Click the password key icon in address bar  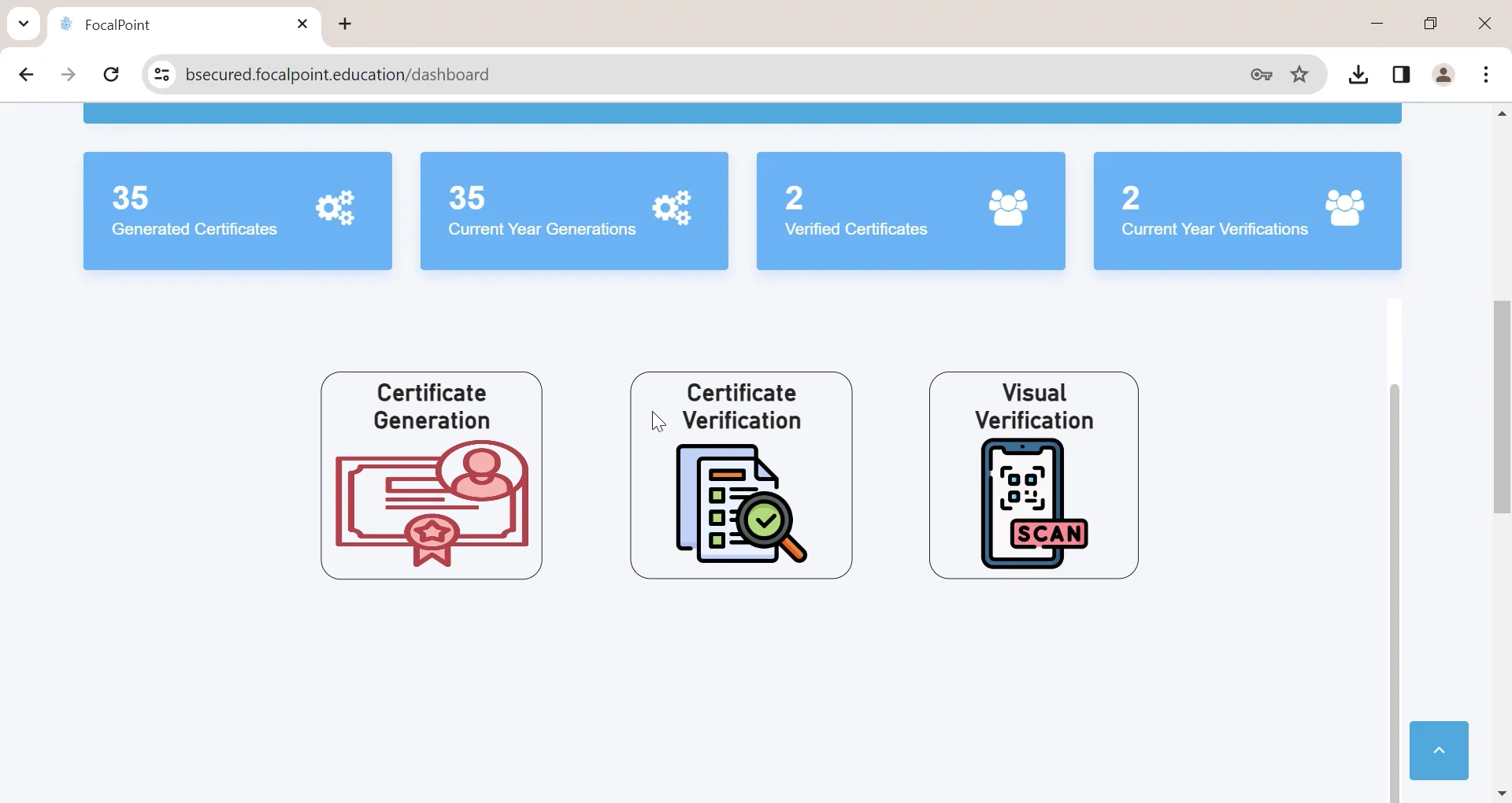tap(1261, 74)
